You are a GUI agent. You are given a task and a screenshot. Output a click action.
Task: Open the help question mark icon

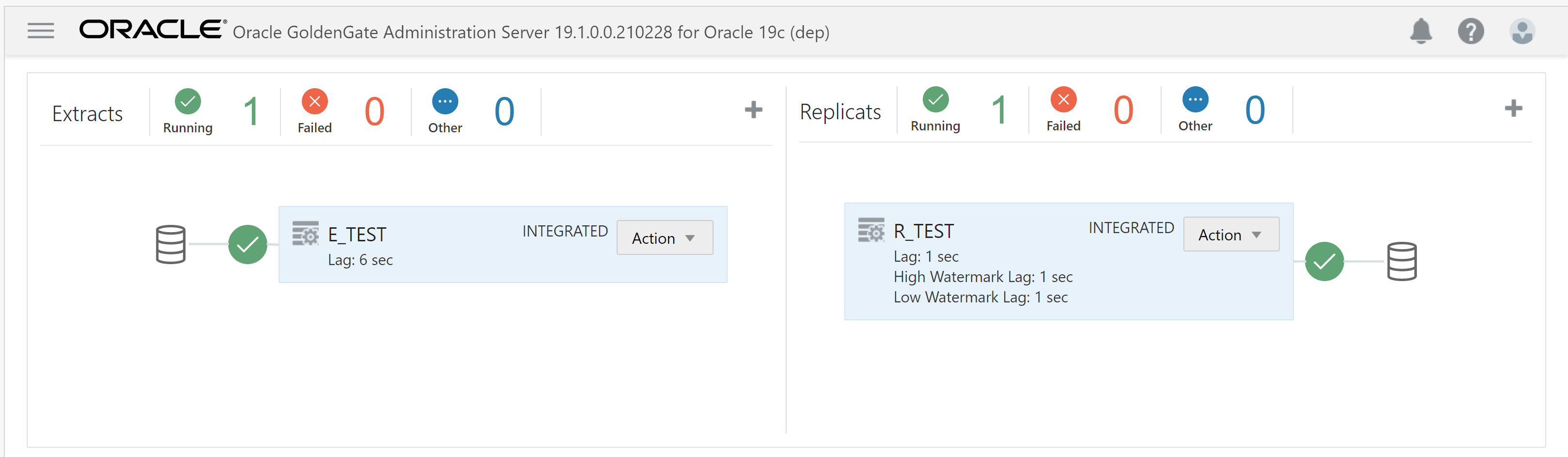[1471, 31]
